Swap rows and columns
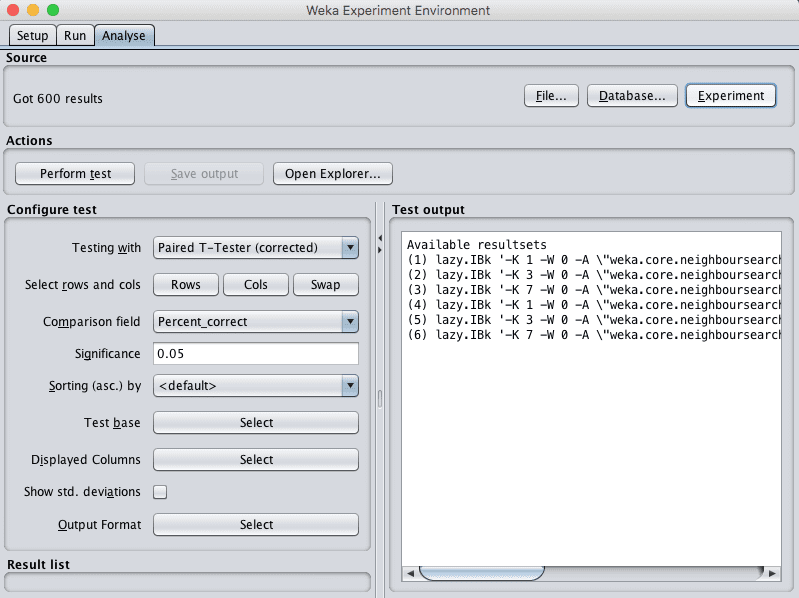This screenshot has width=799, height=598. pyautogui.click(x=326, y=285)
